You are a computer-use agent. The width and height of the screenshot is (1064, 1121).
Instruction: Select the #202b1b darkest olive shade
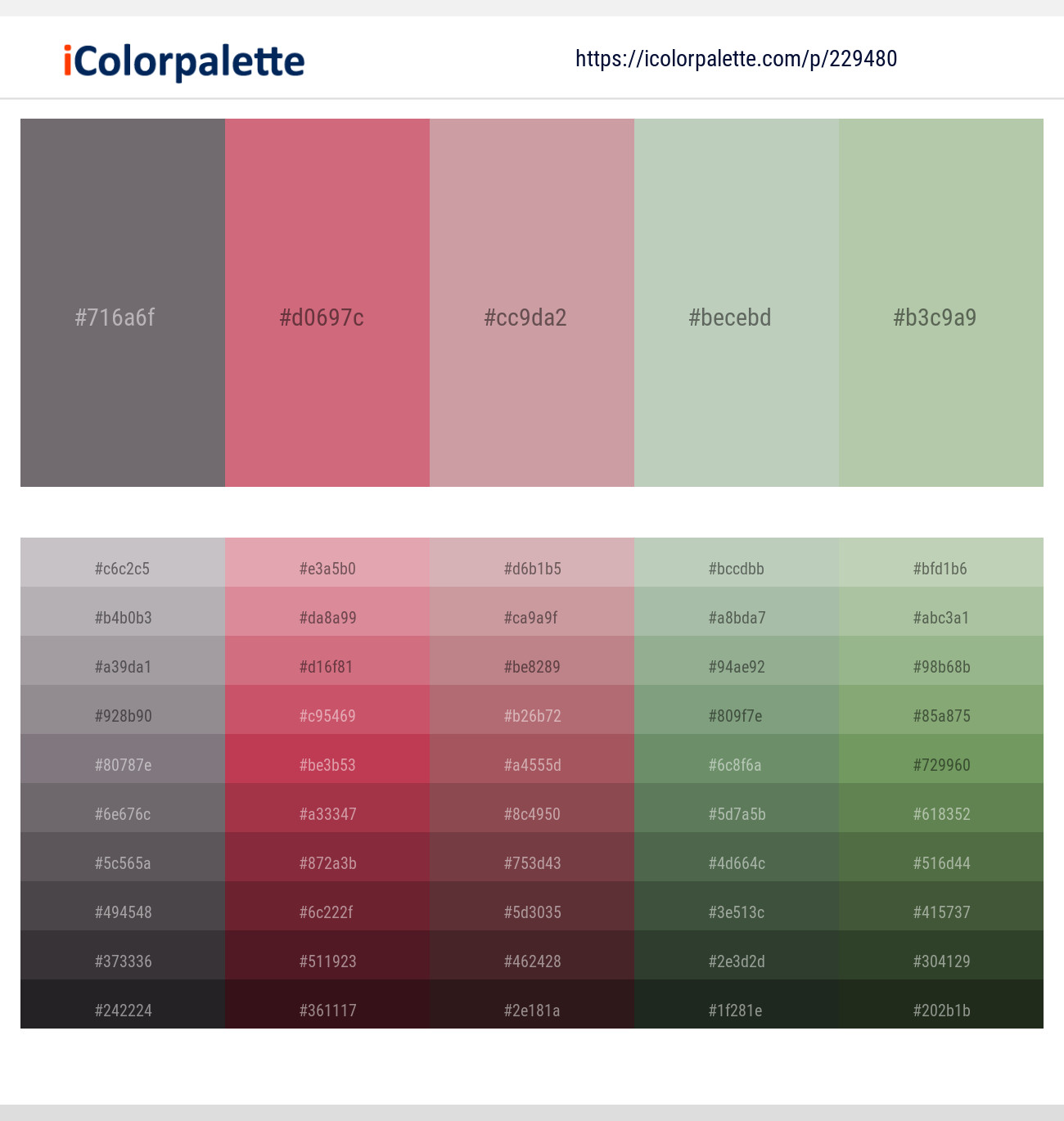[x=941, y=1004]
